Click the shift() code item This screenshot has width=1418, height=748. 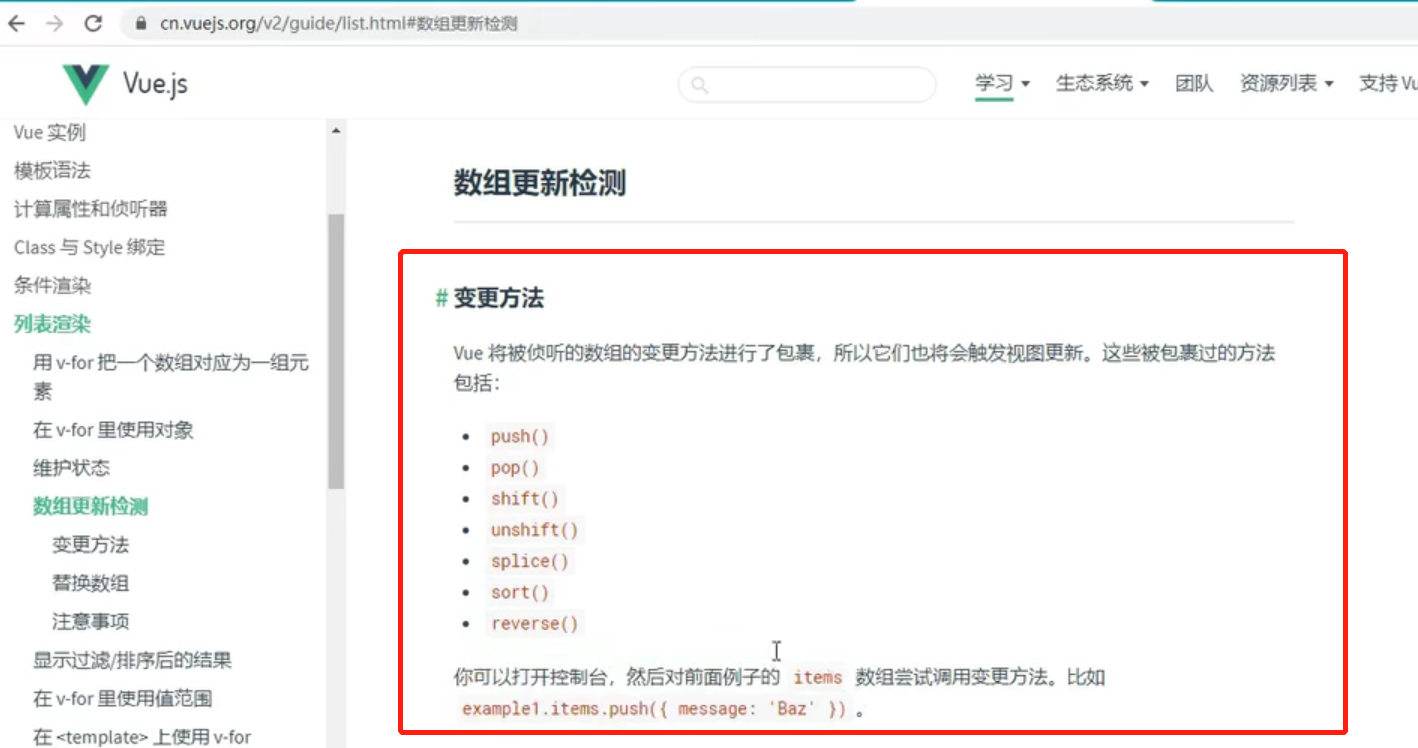click(x=525, y=499)
